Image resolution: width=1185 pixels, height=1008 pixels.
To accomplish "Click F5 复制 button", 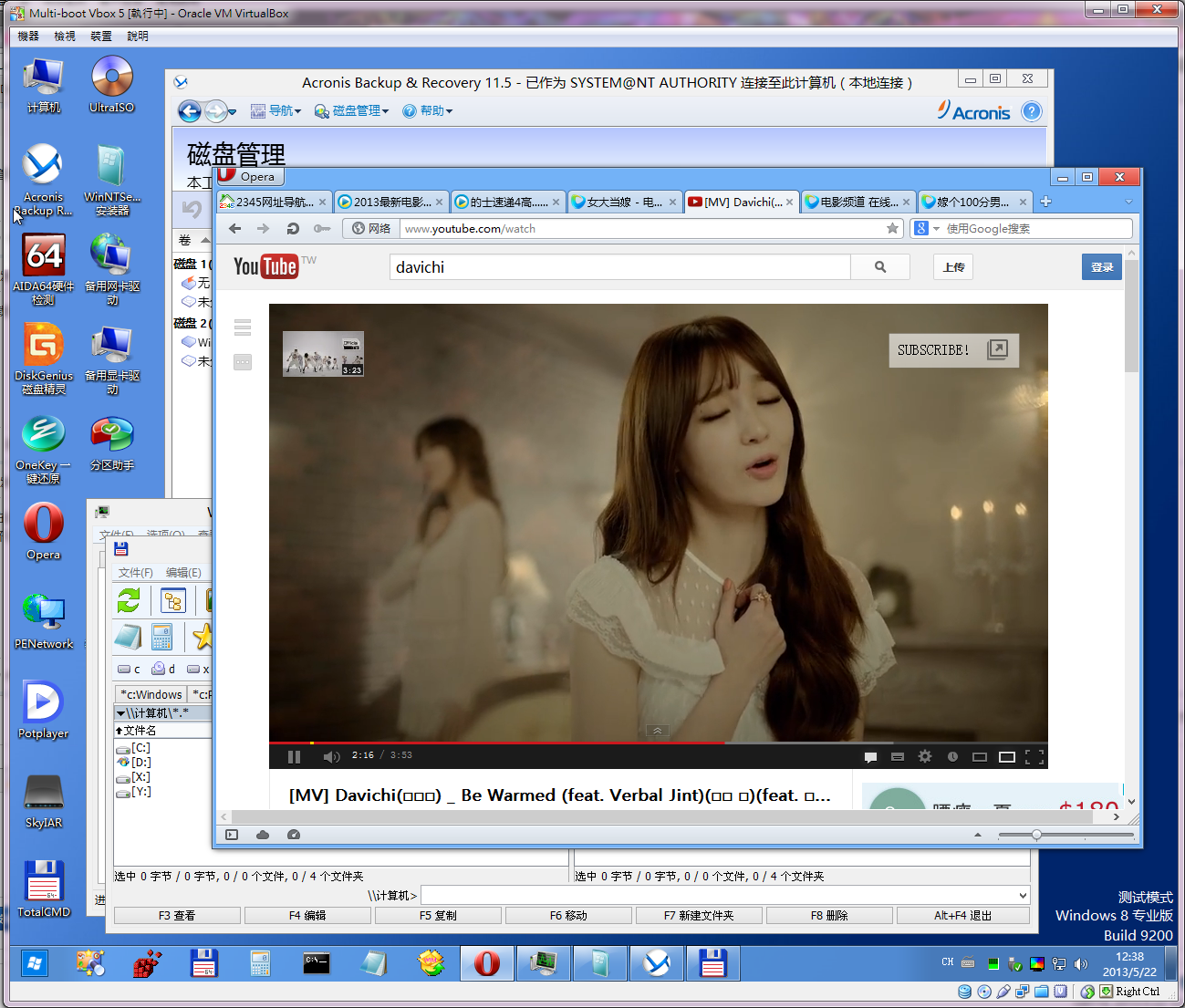I will coord(438,916).
